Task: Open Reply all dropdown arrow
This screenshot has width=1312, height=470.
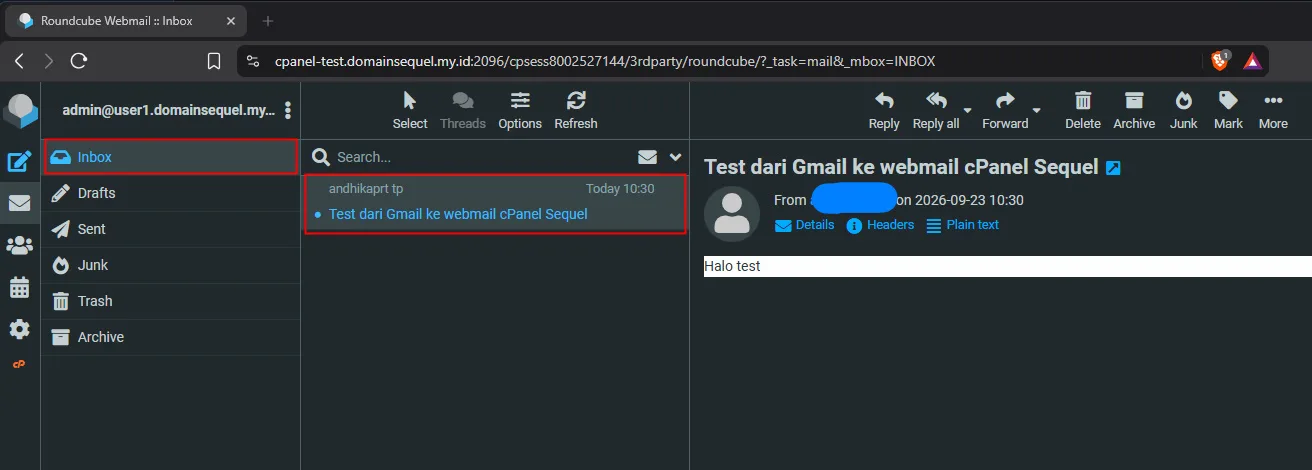Action: pos(968,110)
